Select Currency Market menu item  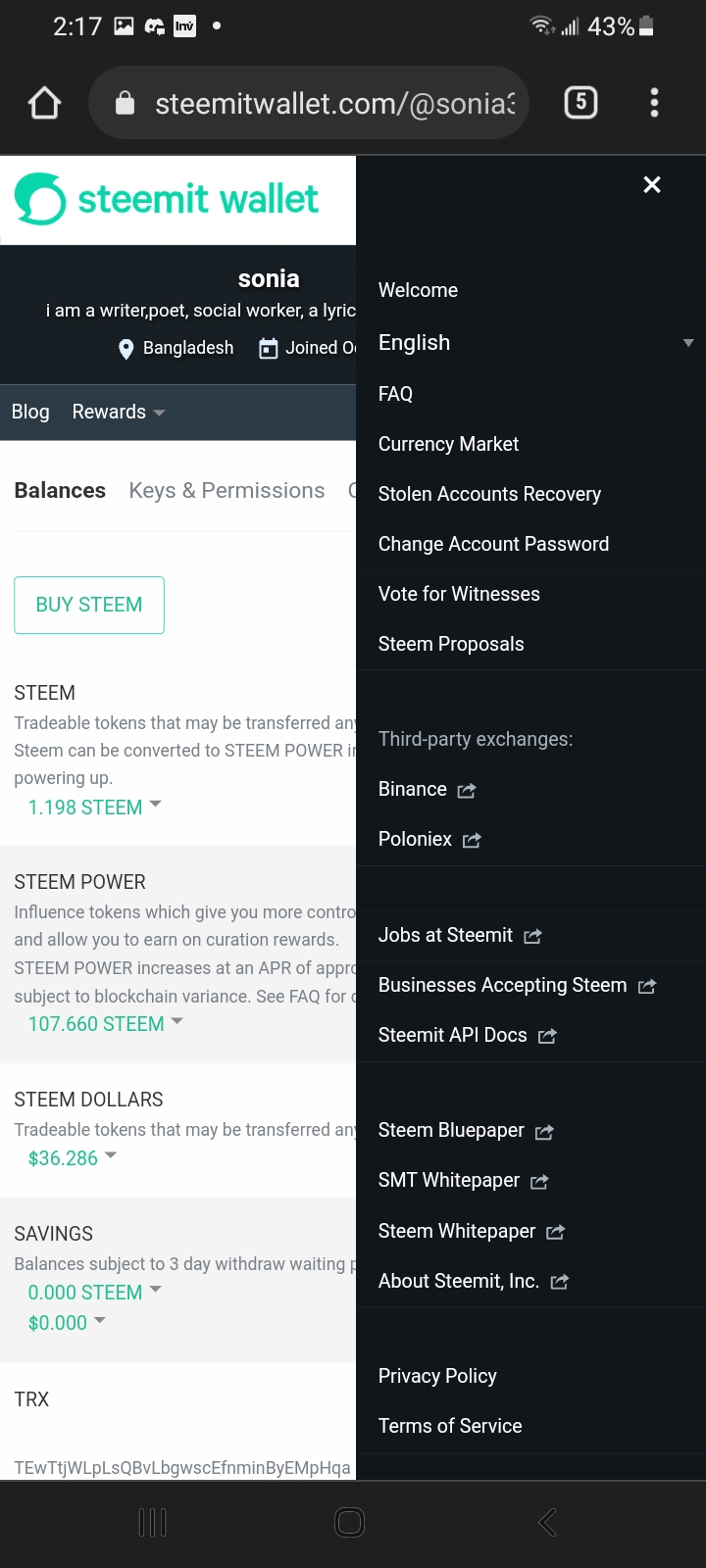point(448,444)
